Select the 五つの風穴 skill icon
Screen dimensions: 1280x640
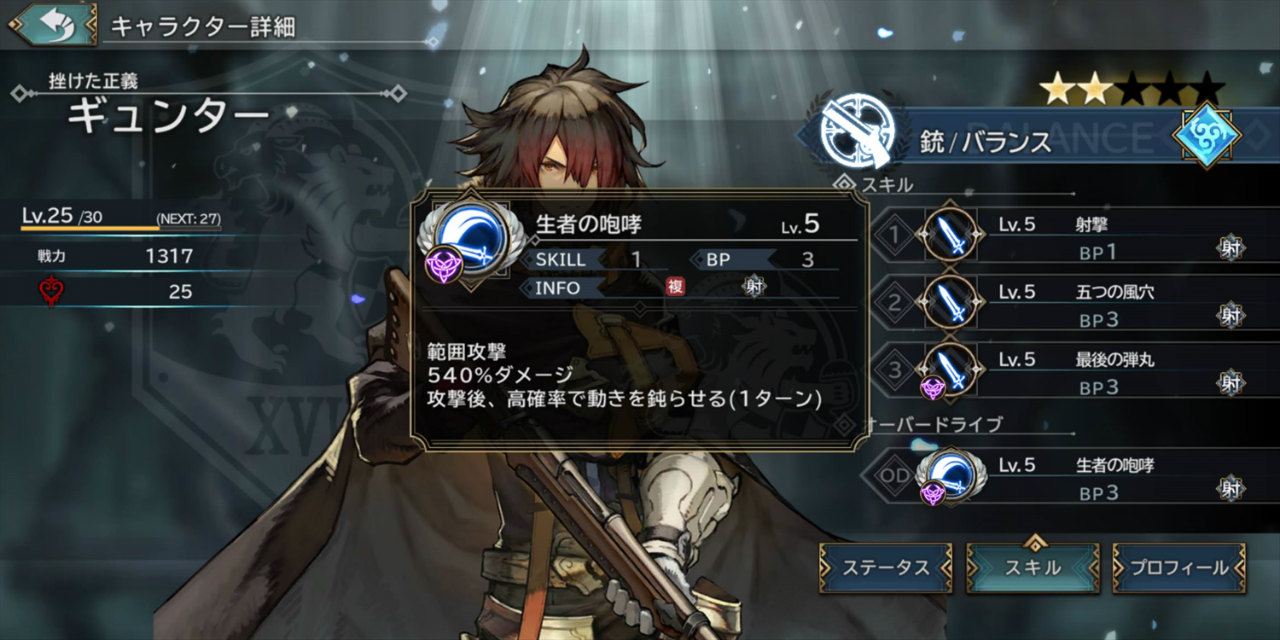coord(947,302)
